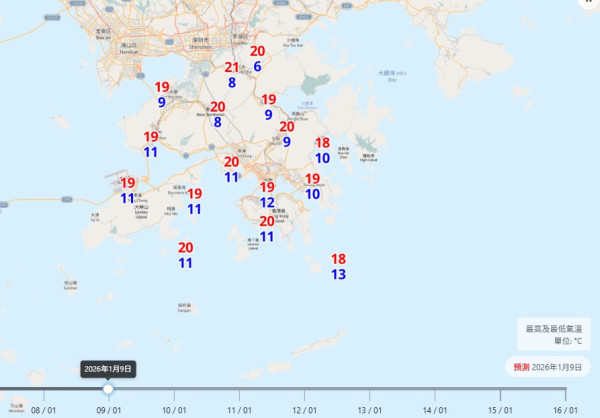600x418 pixels.
Task: Click the 最高及最低氣溫 legend box
Action: (x=554, y=334)
